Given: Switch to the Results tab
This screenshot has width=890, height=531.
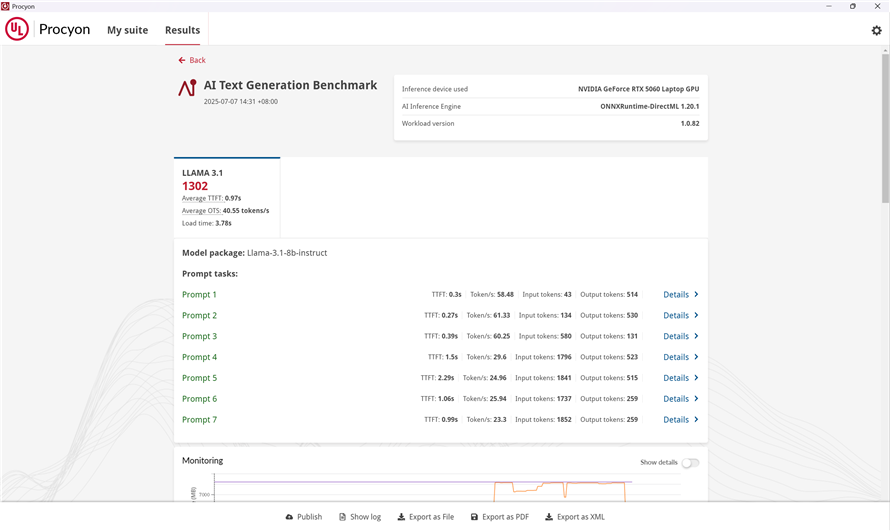Looking at the screenshot, I should [182, 30].
